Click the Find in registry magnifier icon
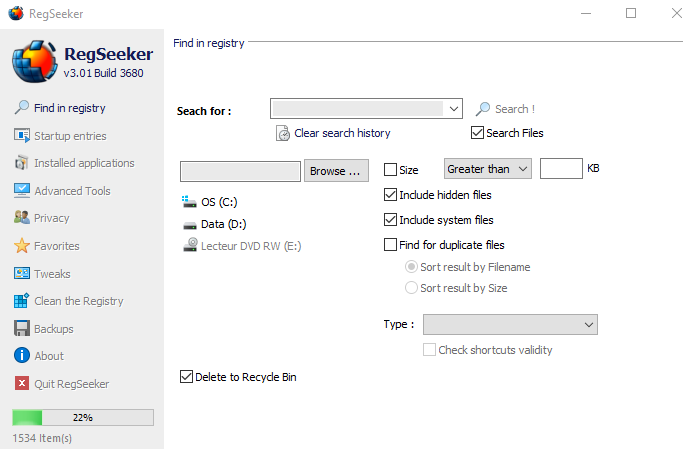This screenshot has height=449, width=700. 21,108
